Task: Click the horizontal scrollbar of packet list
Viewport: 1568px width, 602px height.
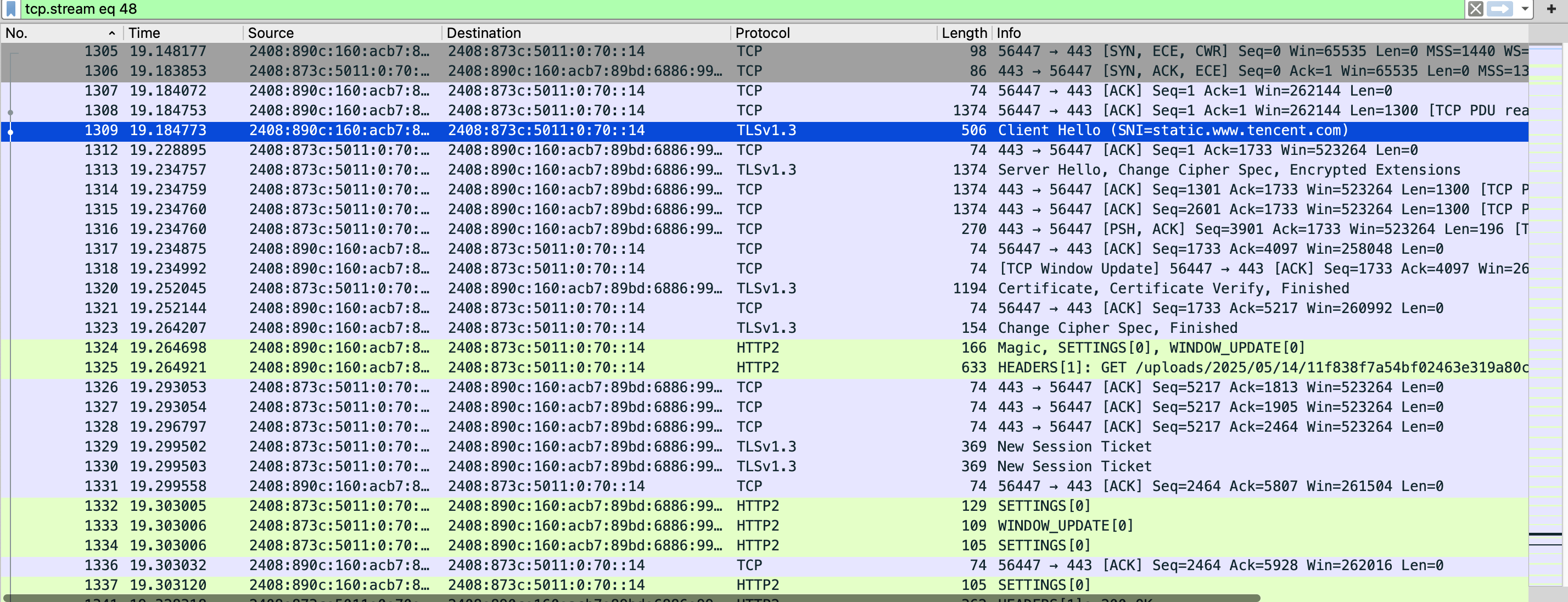Action: [x=632, y=598]
